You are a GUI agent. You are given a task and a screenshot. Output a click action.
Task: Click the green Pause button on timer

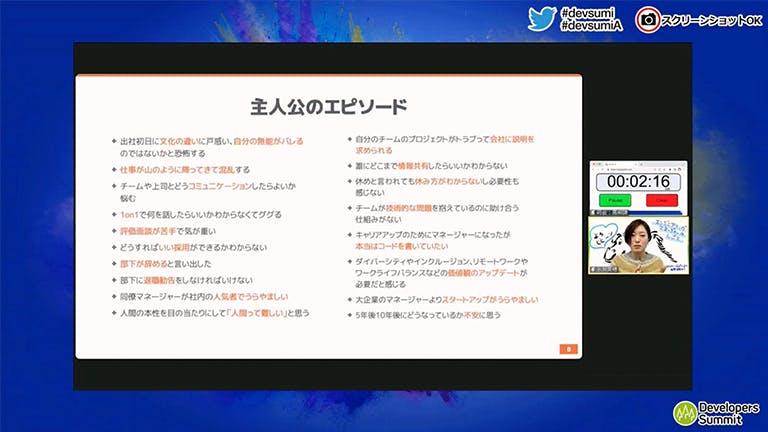pos(615,200)
